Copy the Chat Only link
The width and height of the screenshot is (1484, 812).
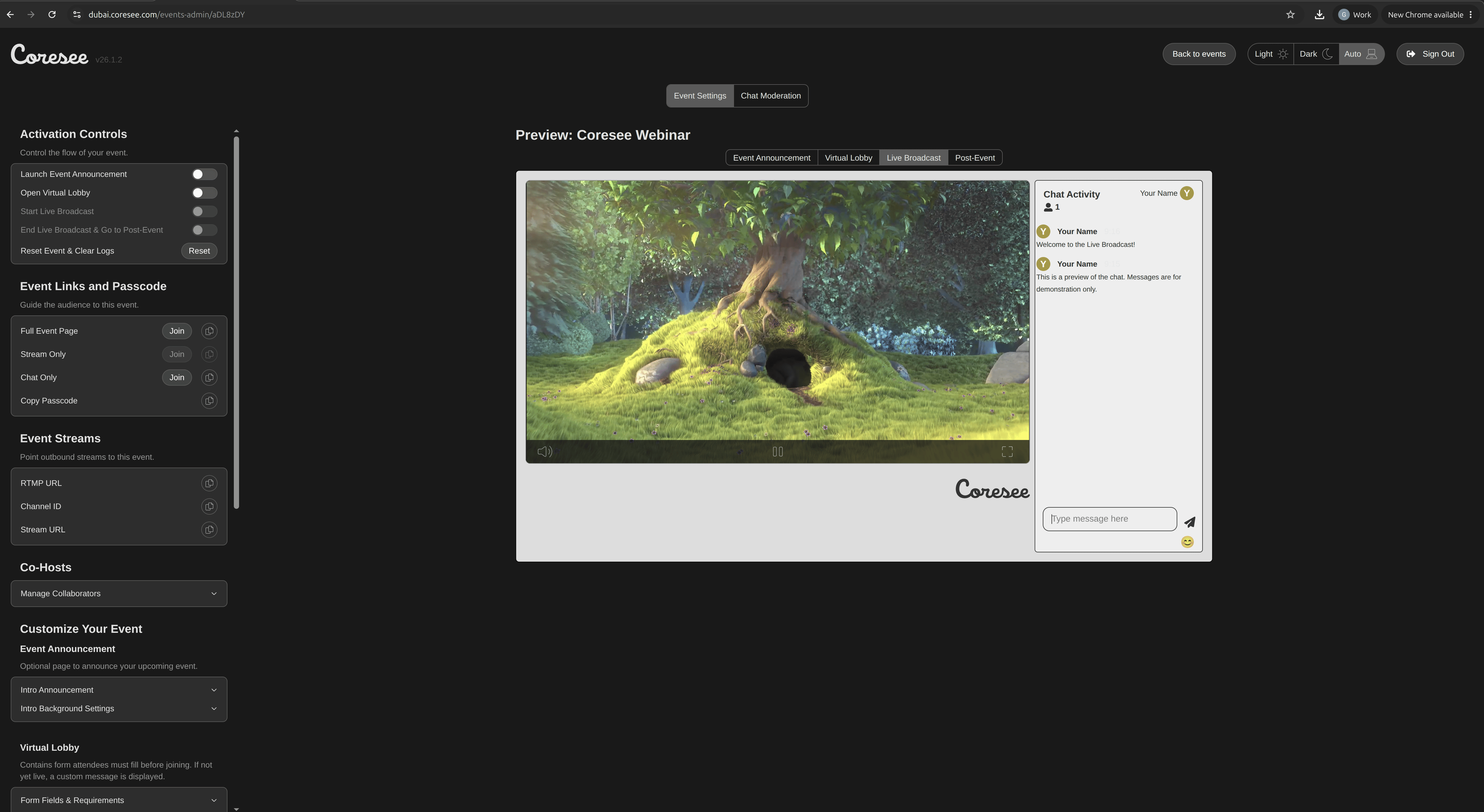tap(209, 378)
